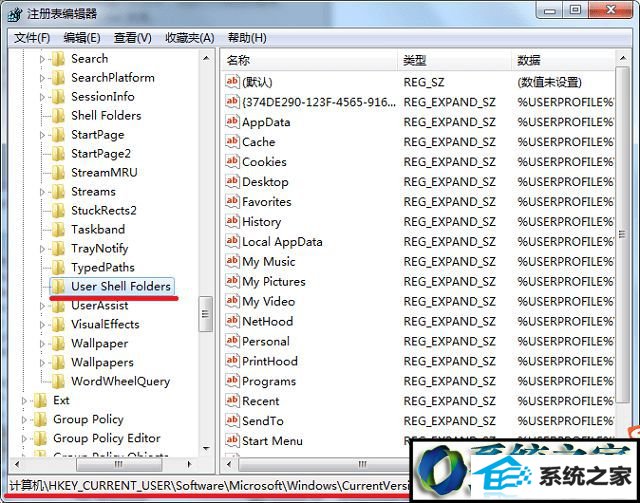640x503 pixels.
Task: Click the Taskband folder icon
Action: click(58, 230)
